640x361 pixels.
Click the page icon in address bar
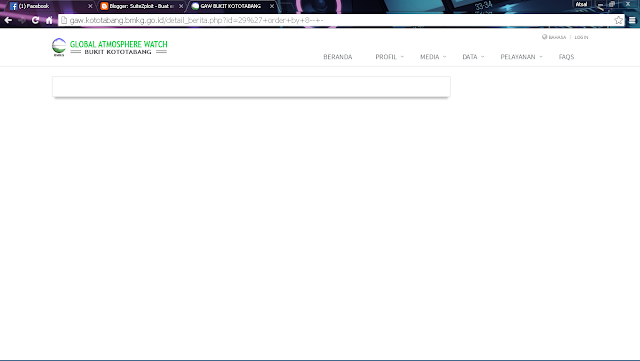(64, 20)
